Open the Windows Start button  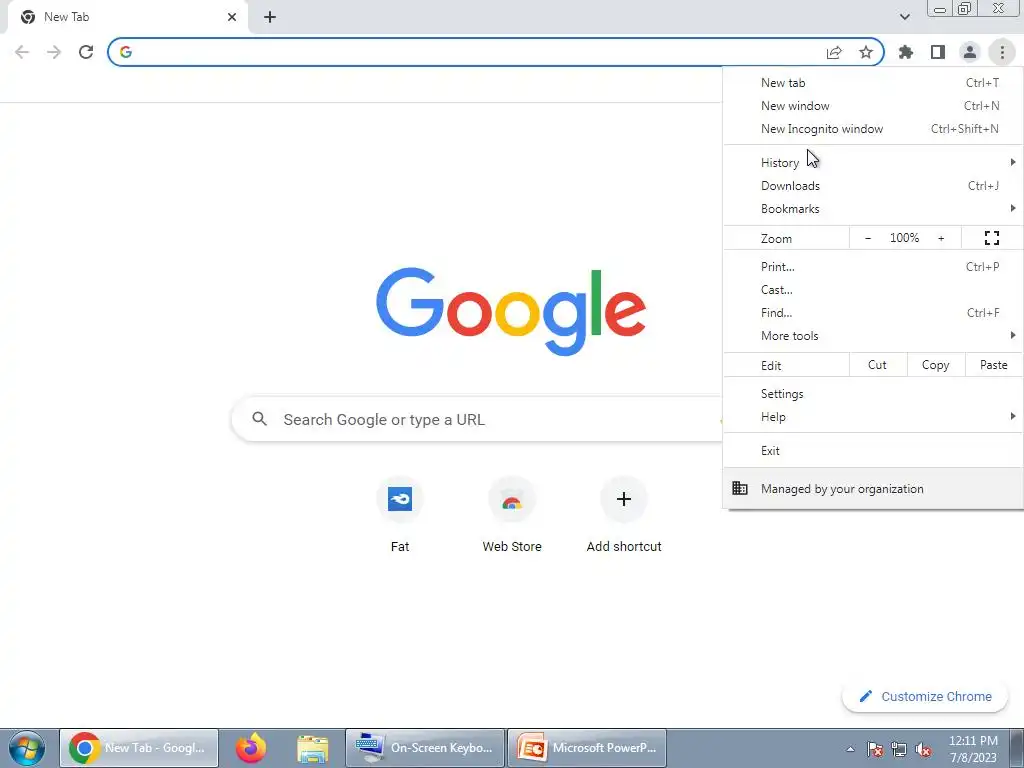pyautogui.click(x=27, y=748)
